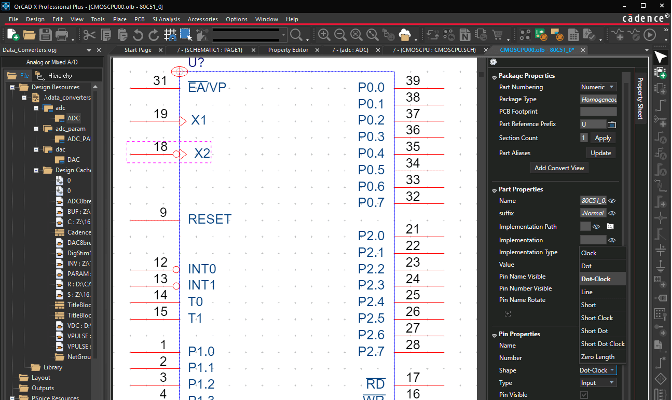The height and width of the screenshot is (400, 672).
Task: Click the Zoom Out magnifier icon
Action: tap(340, 35)
